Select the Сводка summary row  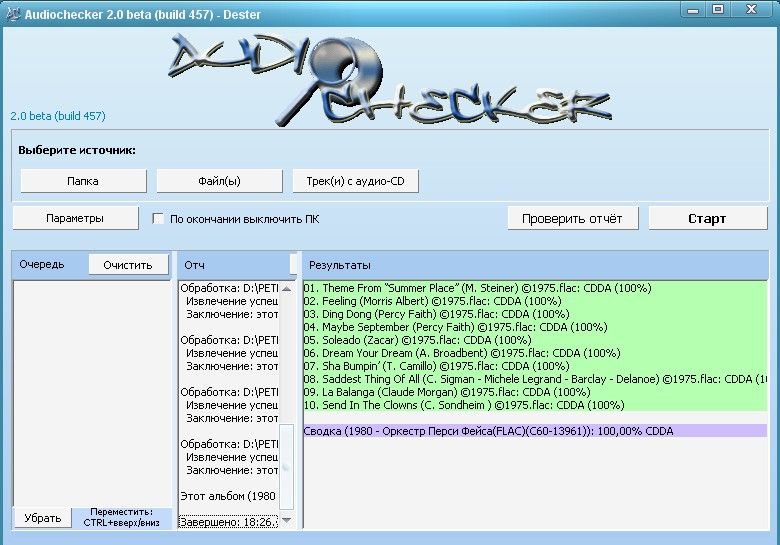(489, 430)
